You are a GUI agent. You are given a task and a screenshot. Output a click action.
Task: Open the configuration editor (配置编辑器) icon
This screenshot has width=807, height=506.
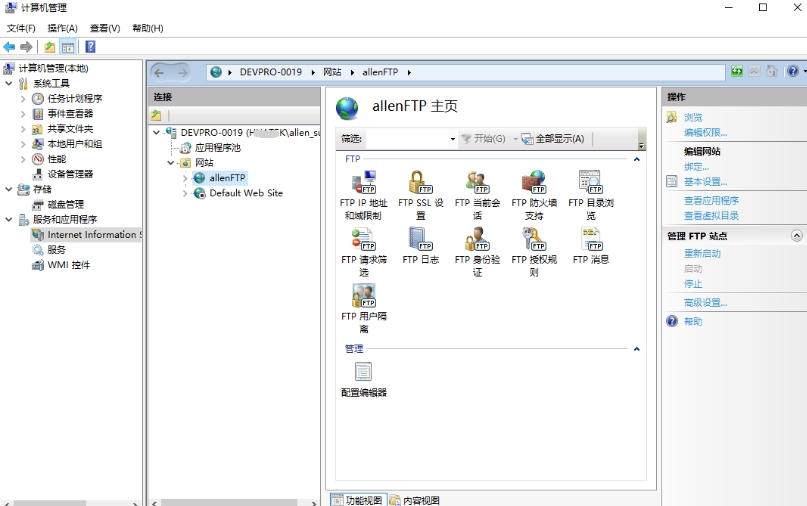click(x=363, y=380)
